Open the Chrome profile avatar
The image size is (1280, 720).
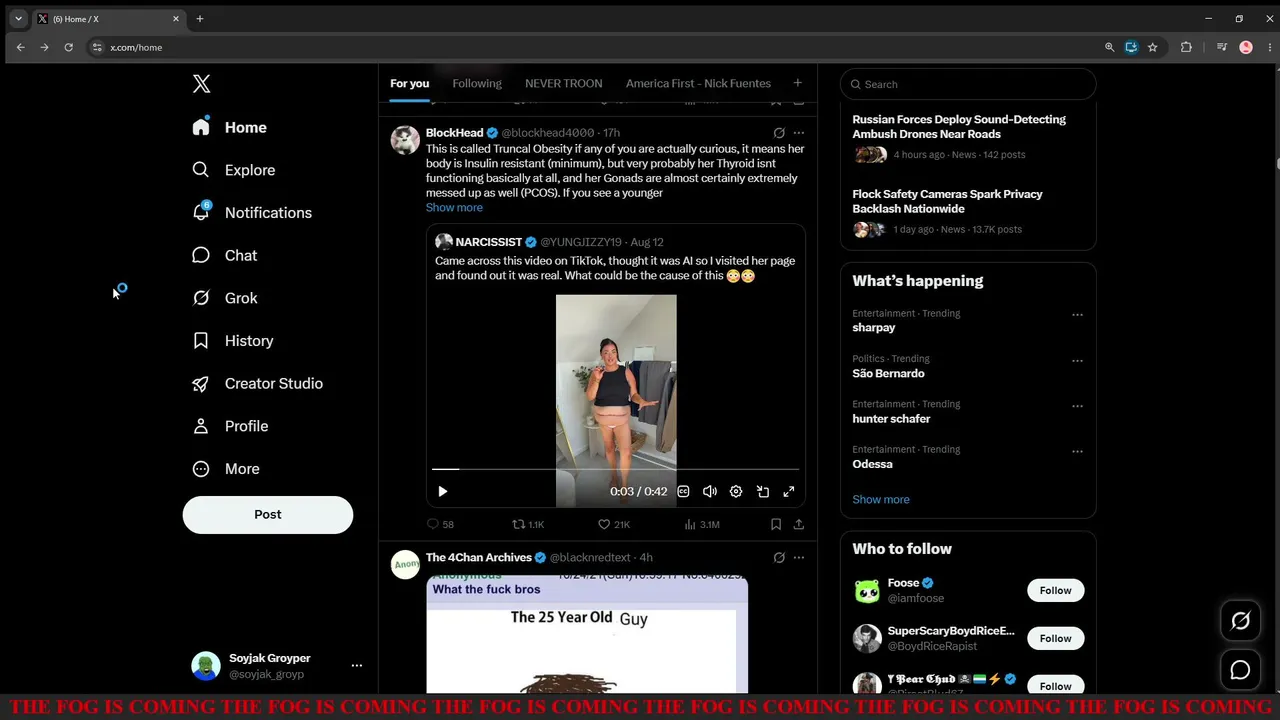(1246, 47)
